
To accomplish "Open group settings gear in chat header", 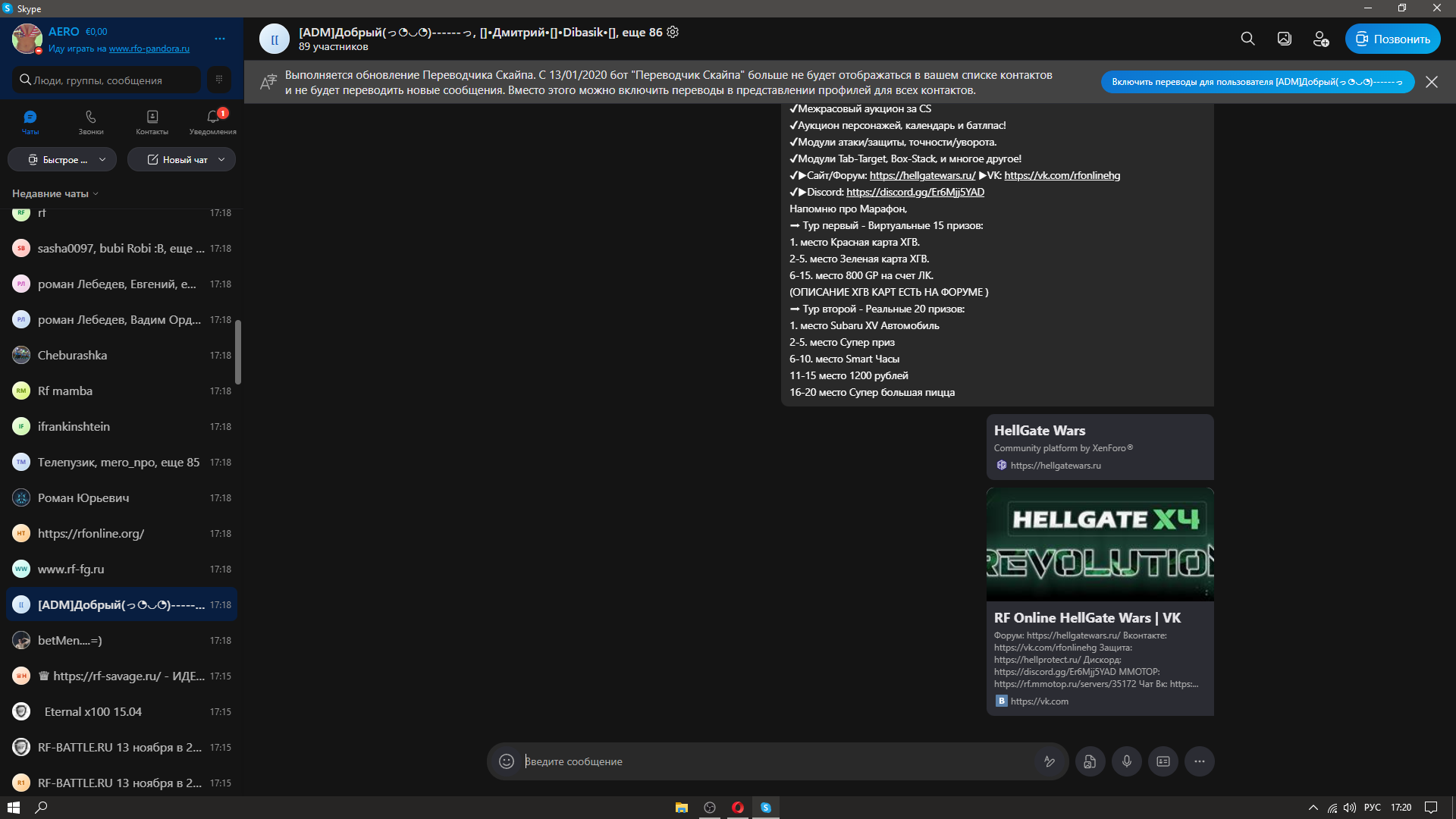I will click(x=673, y=32).
